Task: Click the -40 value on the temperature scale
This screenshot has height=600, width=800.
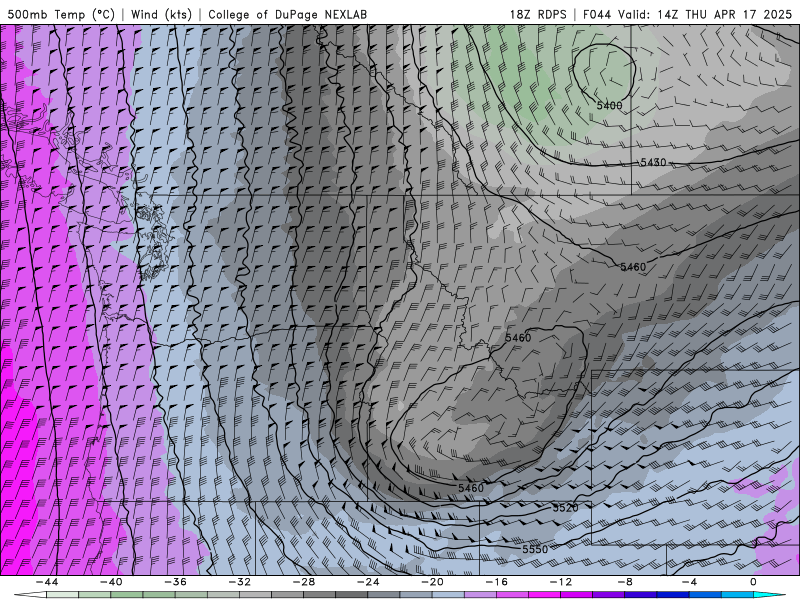Action: click(x=111, y=582)
